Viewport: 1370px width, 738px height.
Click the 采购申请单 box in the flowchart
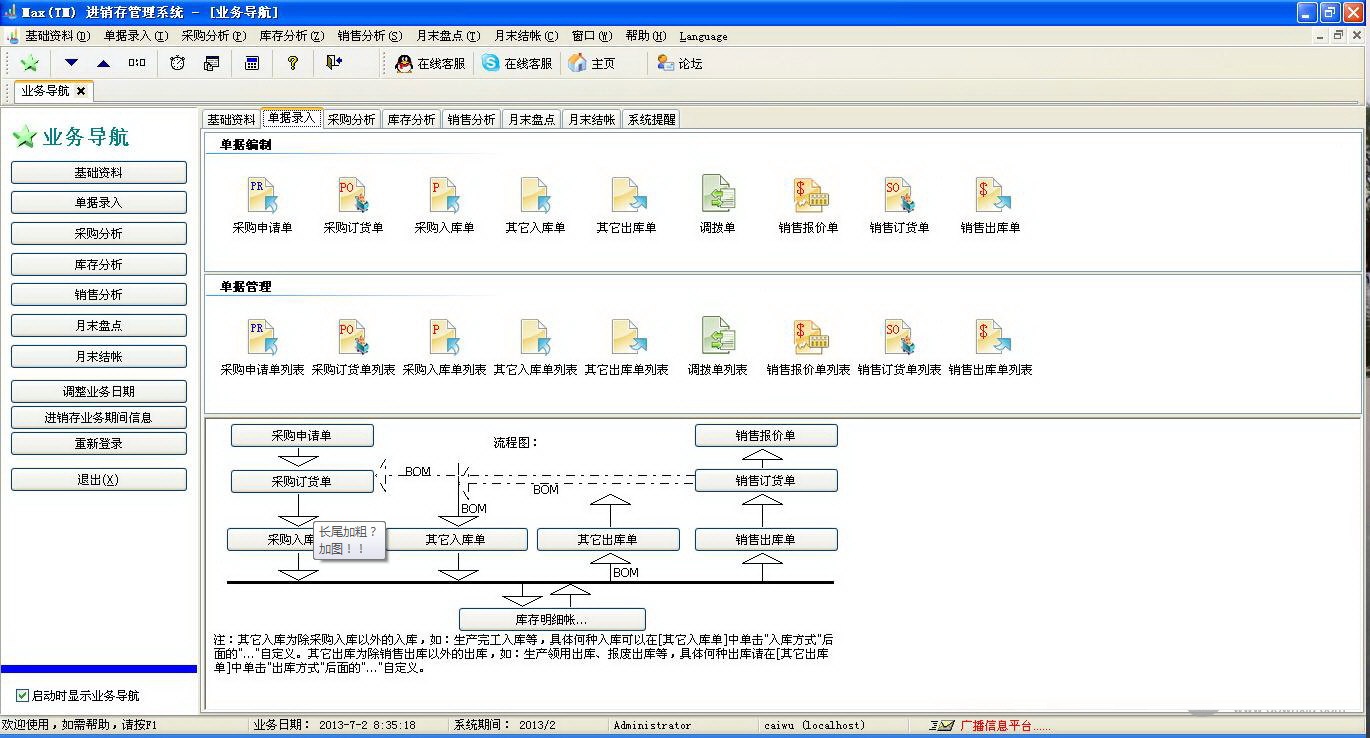tap(302, 436)
